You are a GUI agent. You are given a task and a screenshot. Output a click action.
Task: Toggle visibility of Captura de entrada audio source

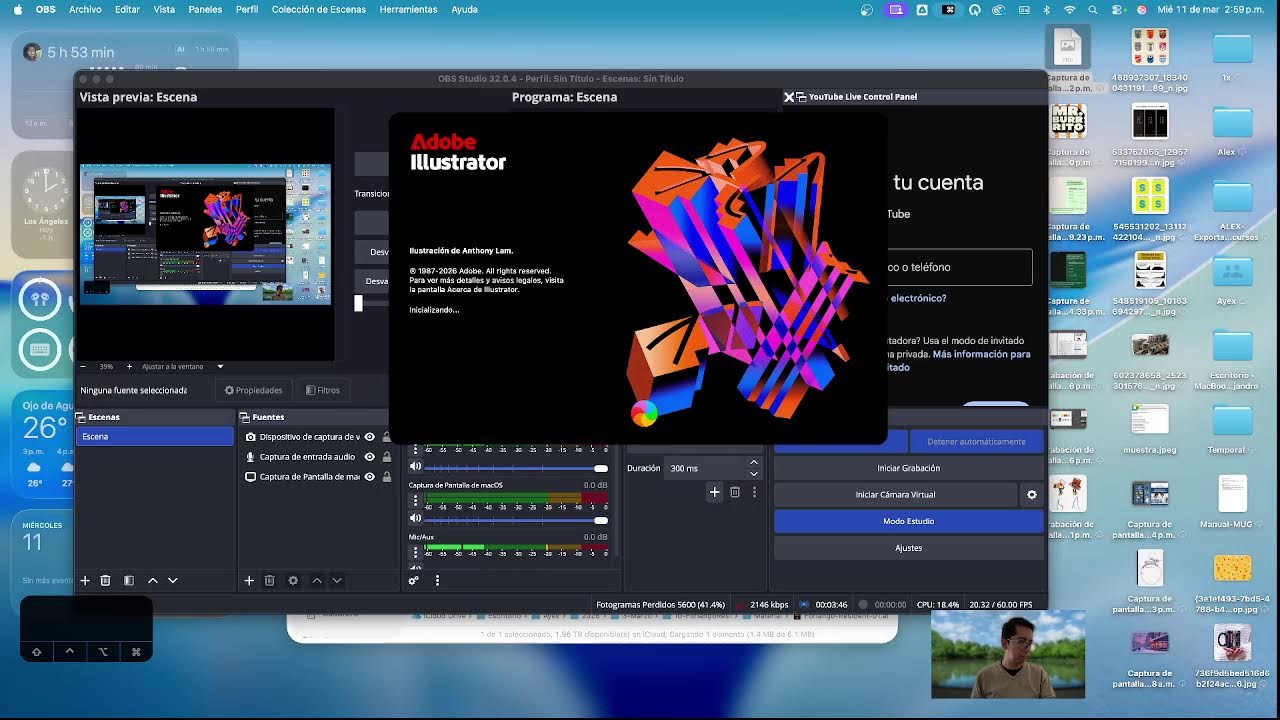[370, 457]
